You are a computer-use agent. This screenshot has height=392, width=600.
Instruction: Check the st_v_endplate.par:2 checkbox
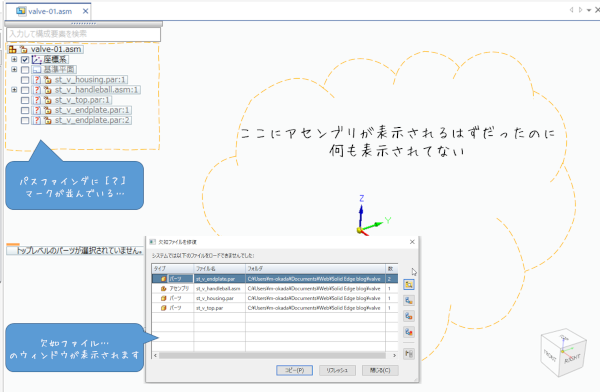(25, 121)
